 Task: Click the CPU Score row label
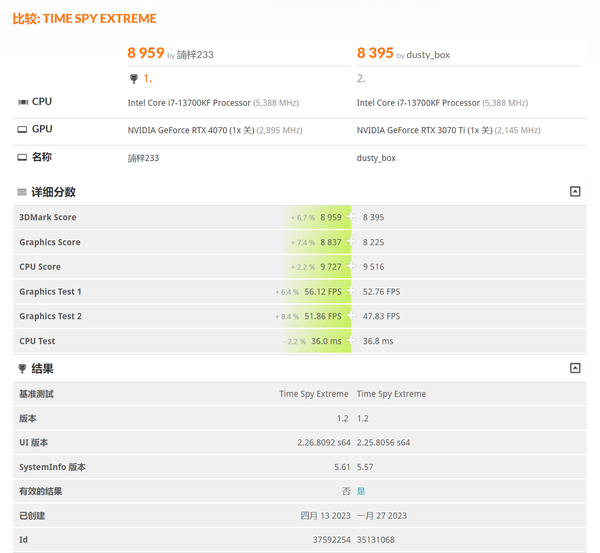click(40, 266)
